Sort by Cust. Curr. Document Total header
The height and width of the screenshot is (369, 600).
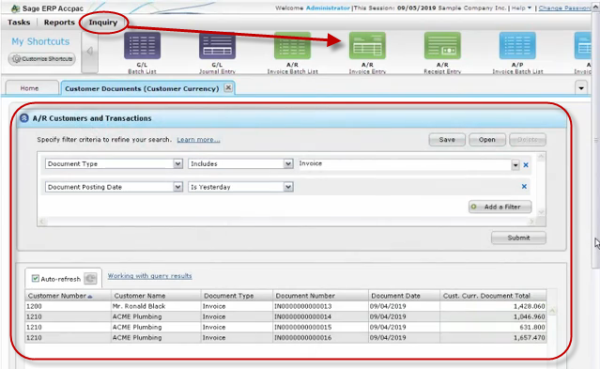(493, 296)
